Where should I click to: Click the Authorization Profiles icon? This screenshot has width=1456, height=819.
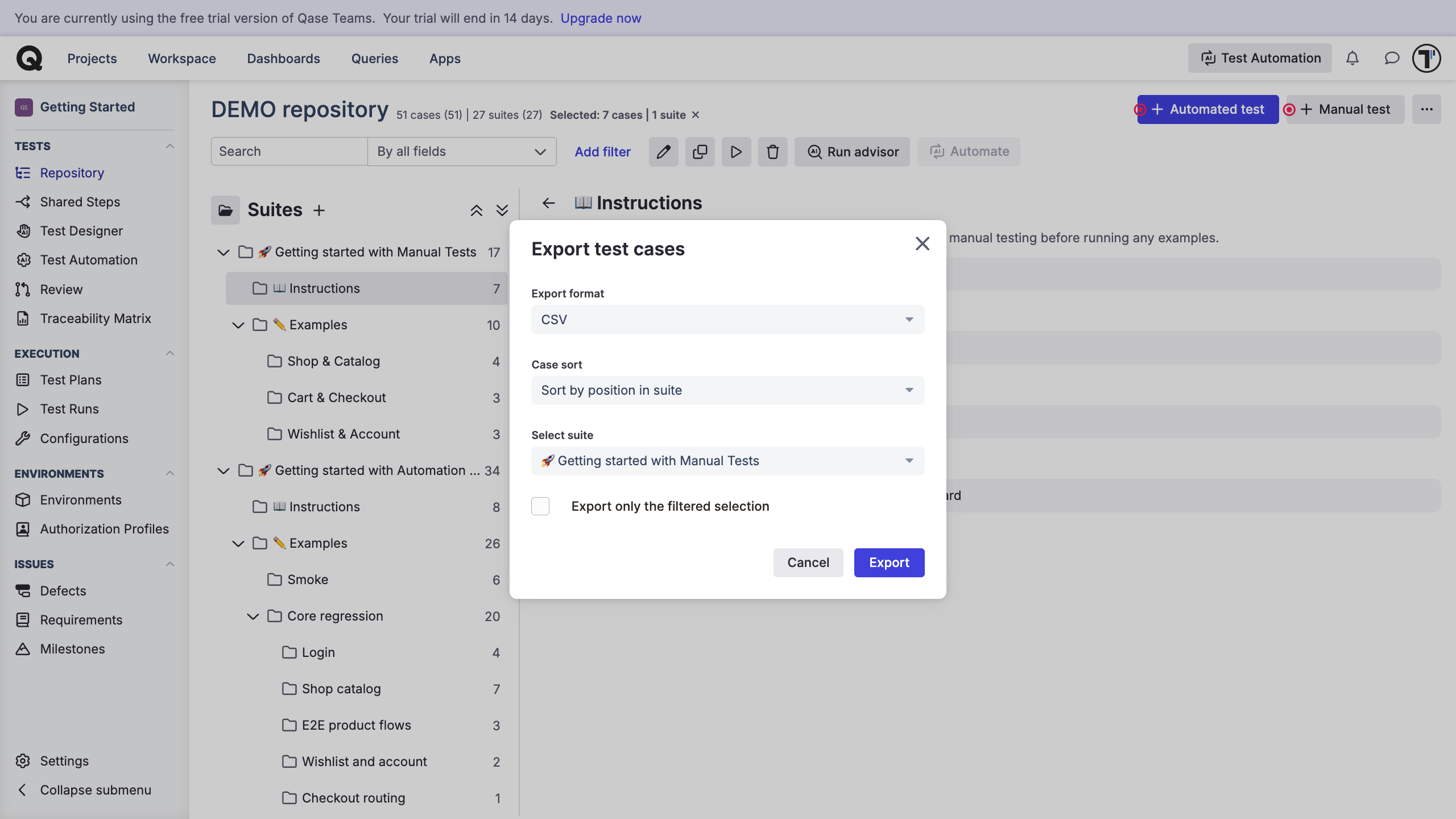coord(23,529)
